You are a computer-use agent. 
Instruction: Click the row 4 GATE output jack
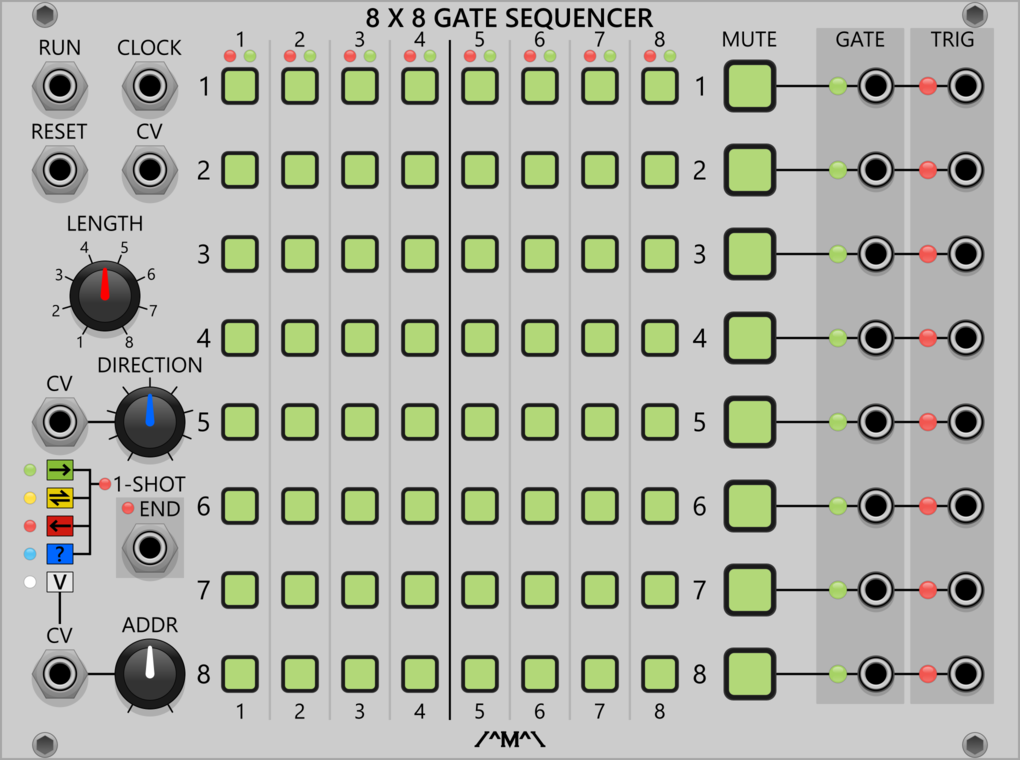tap(876, 338)
